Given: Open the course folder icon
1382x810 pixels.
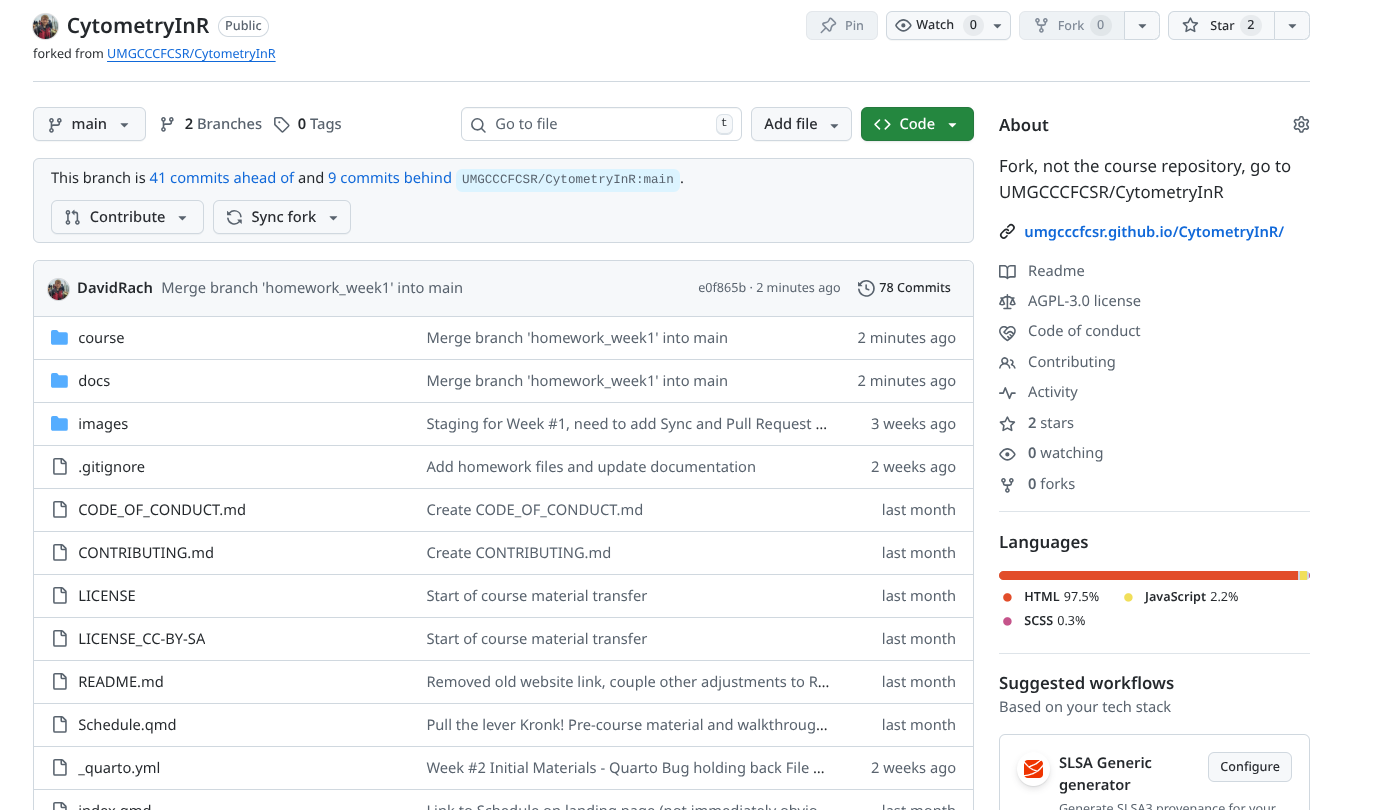Looking at the screenshot, I should click(59, 338).
